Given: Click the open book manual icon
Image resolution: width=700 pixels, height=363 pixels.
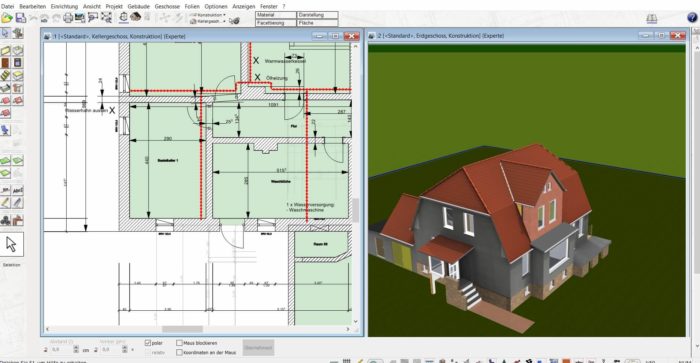Looking at the screenshot, I should coord(652,18).
